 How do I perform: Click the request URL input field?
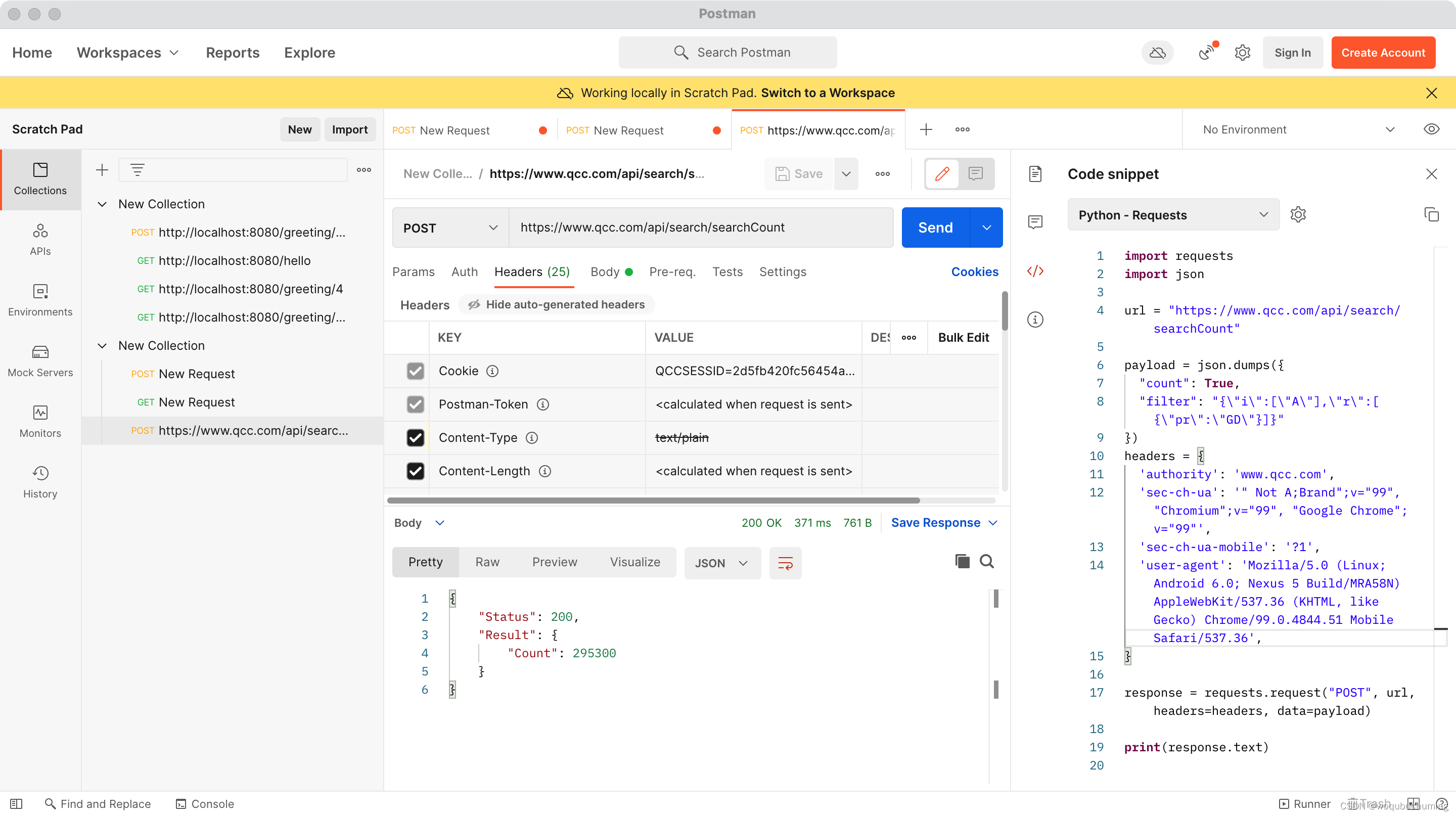(701, 228)
